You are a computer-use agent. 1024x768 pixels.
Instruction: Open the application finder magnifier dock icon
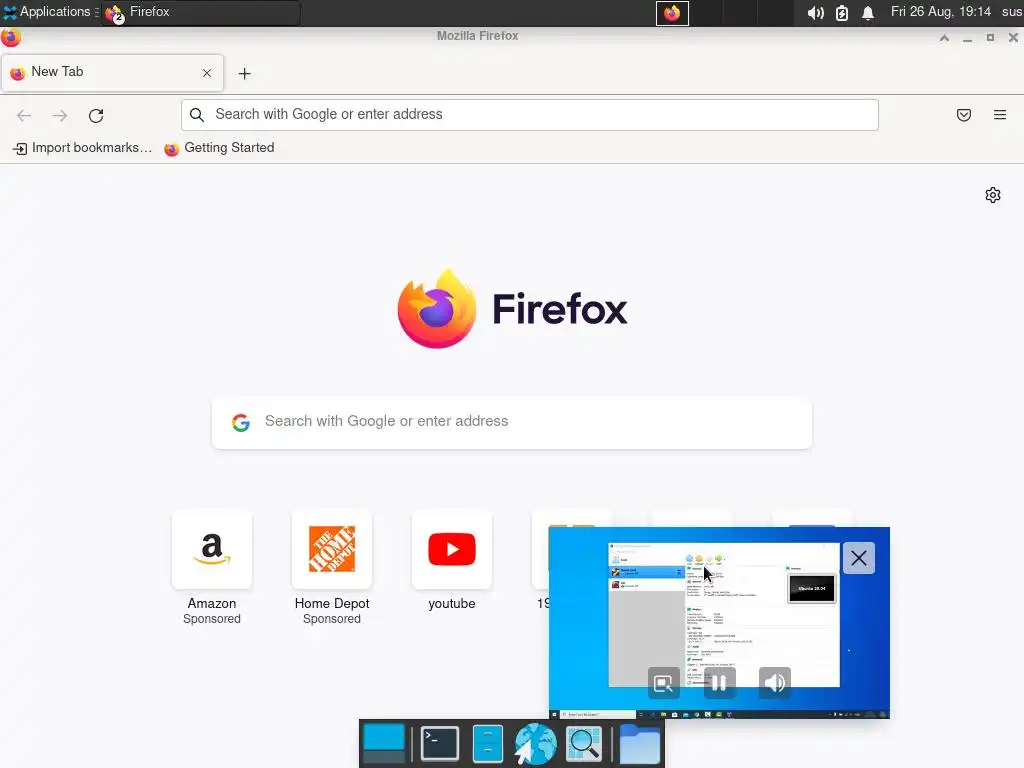point(584,744)
